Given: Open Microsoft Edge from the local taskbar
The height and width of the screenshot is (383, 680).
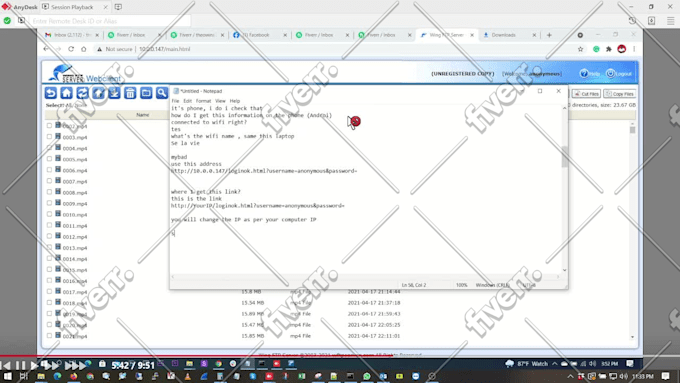Looking at the screenshot, I should click(57, 376).
